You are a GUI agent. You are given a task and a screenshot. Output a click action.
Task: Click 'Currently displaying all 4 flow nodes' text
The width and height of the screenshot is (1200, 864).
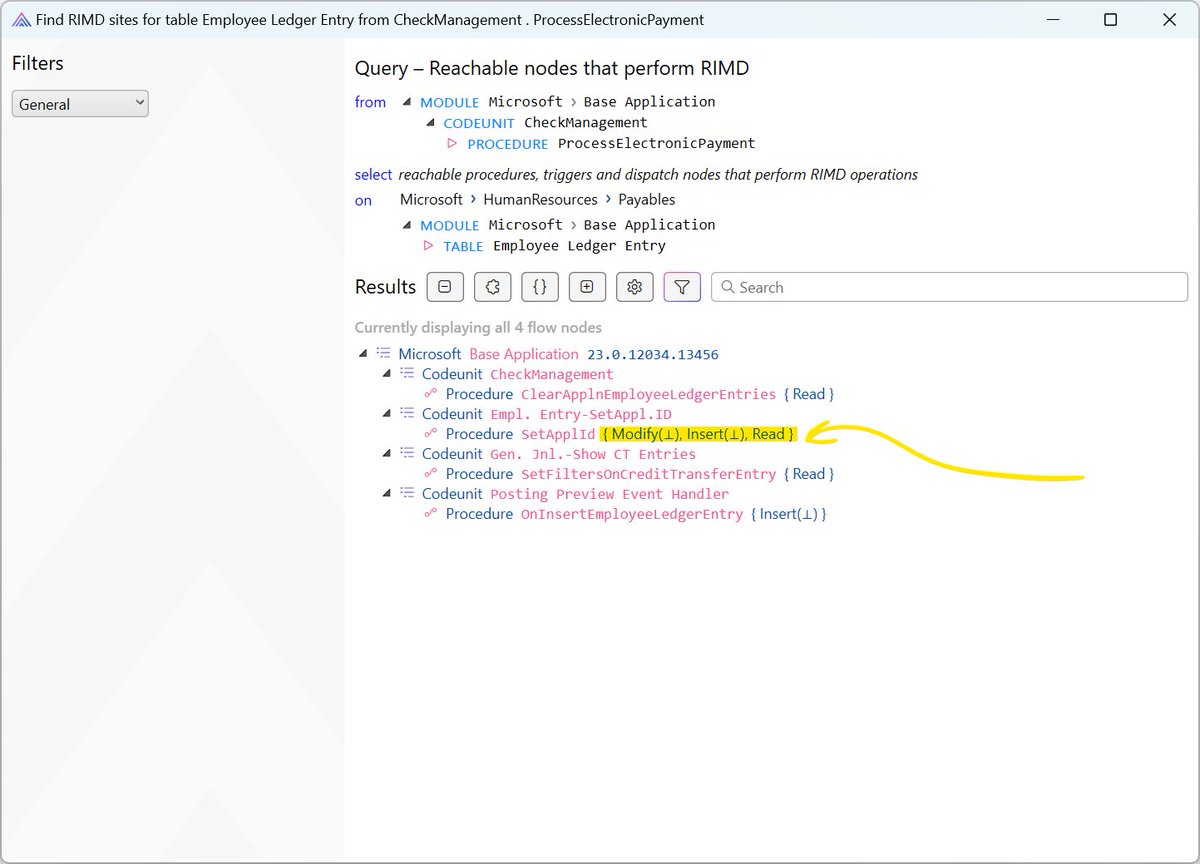pos(478,327)
